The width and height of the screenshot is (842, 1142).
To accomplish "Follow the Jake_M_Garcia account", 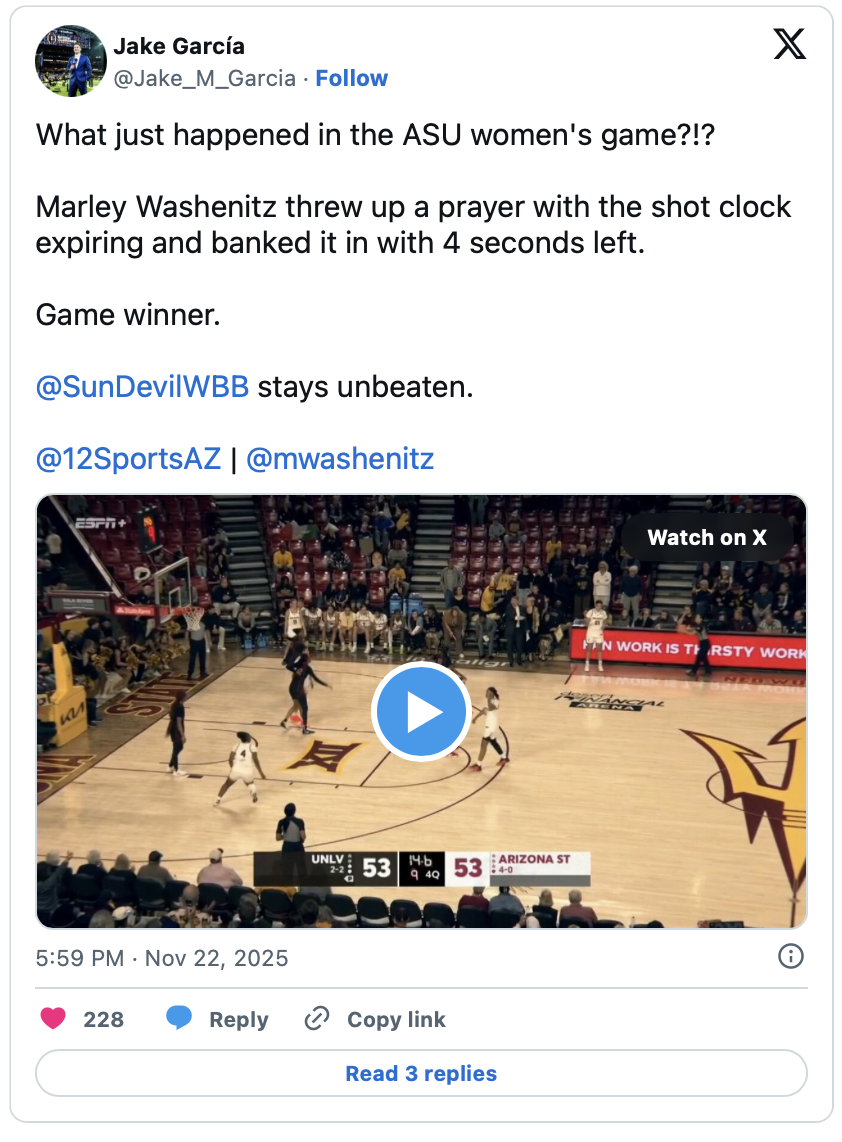I will point(351,78).
